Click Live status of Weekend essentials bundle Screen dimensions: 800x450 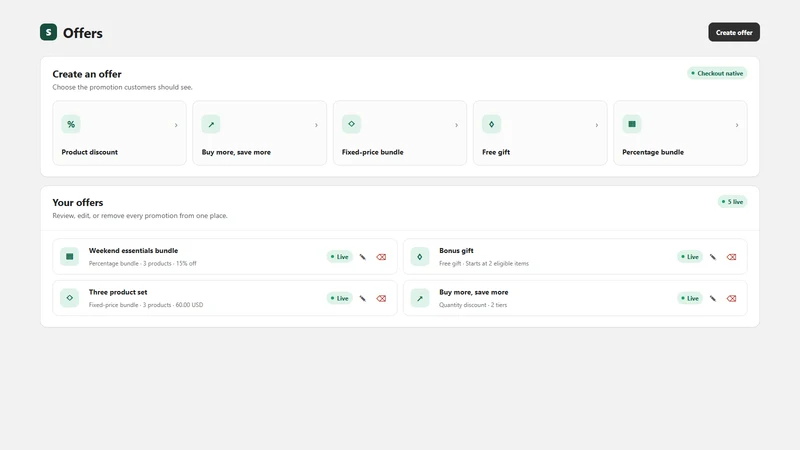(339, 257)
